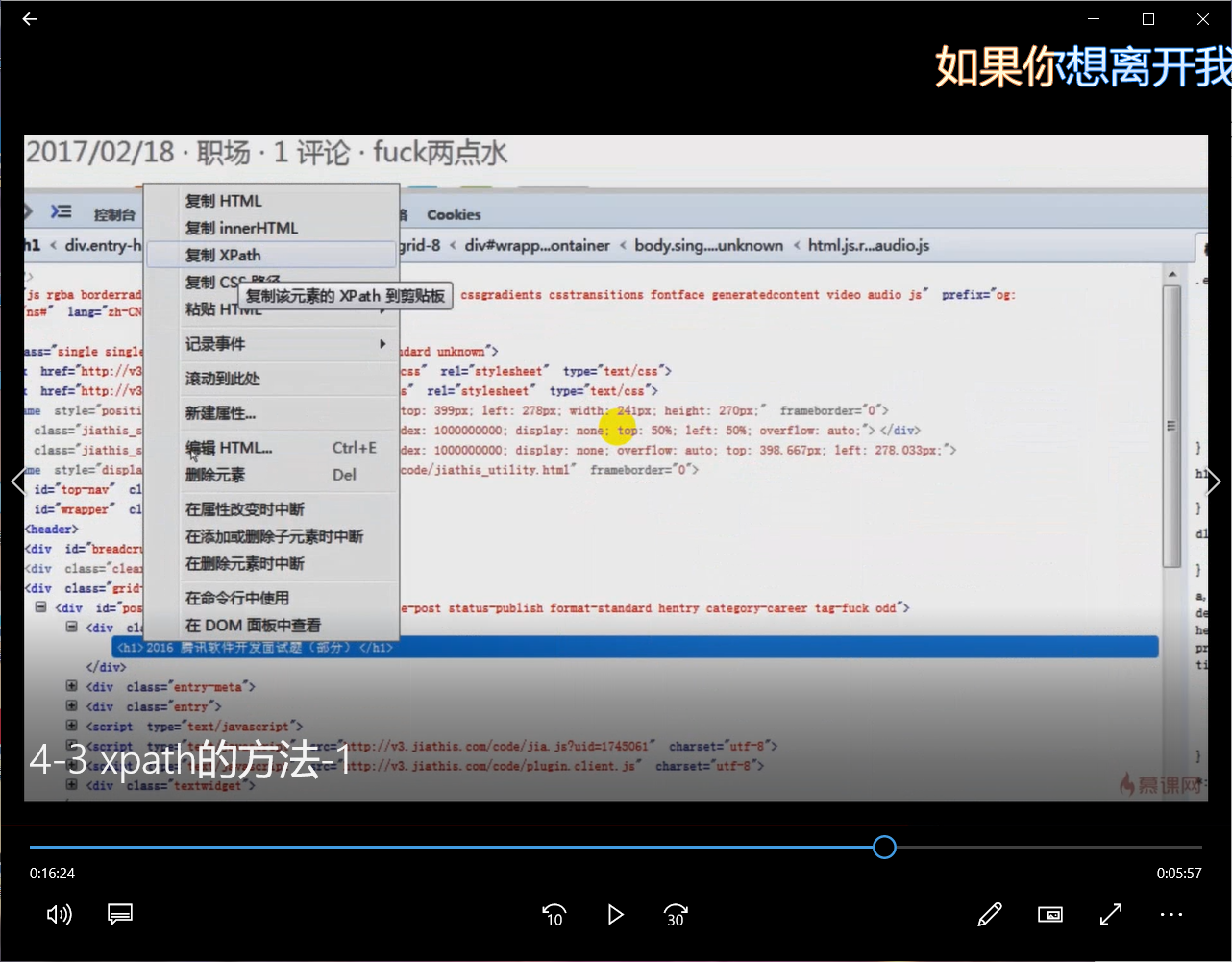Image resolution: width=1232 pixels, height=962 pixels.
Task: Skip back 10 seconds
Action: click(554, 915)
